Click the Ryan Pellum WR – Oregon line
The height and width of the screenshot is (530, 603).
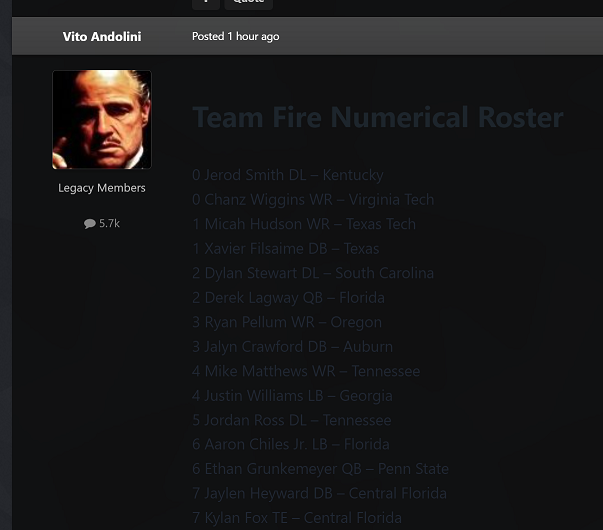coord(287,322)
